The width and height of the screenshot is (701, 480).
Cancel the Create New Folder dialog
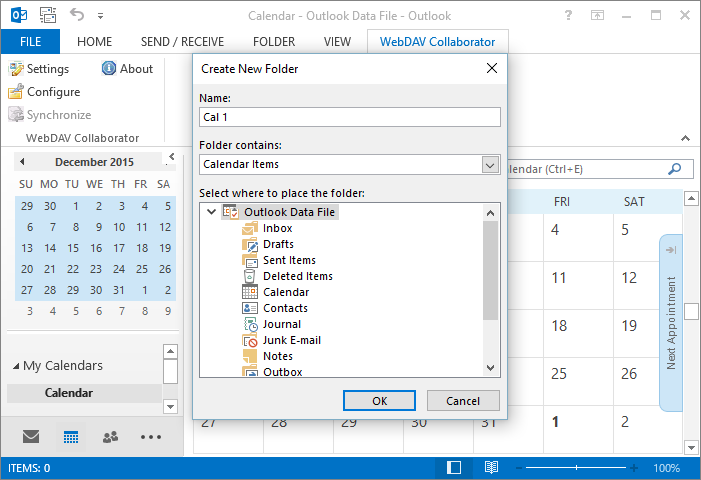coord(463,400)
